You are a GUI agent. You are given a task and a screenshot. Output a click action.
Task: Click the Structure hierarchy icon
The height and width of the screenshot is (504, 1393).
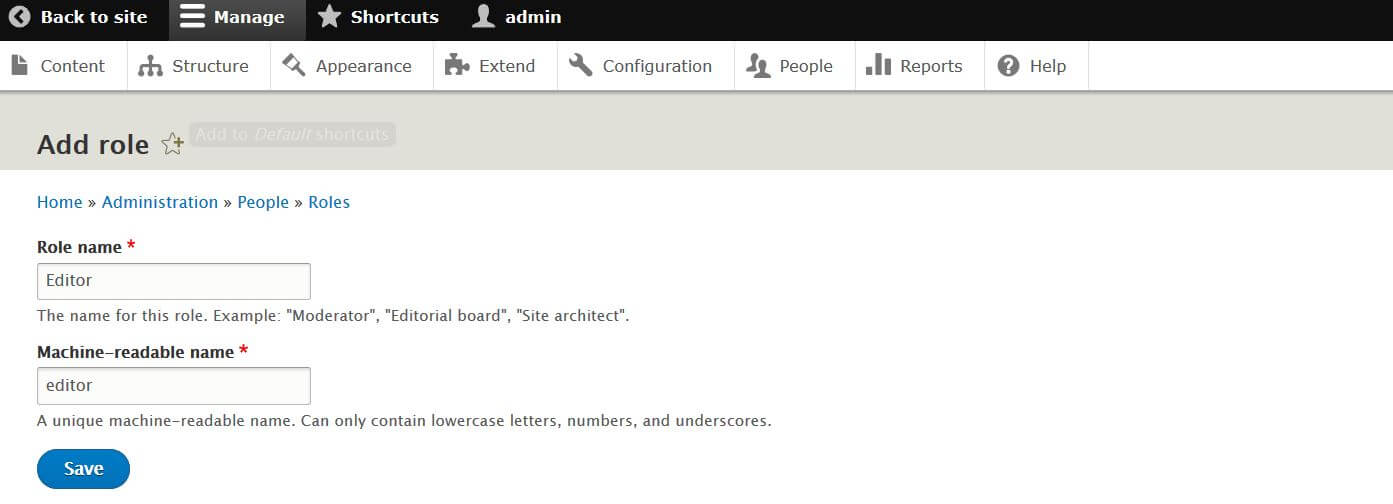[x=150, y=66]
